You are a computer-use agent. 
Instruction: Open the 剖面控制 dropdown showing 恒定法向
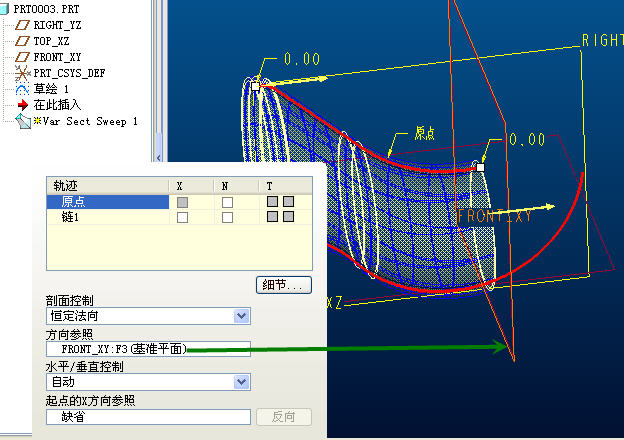coord(148,316)
